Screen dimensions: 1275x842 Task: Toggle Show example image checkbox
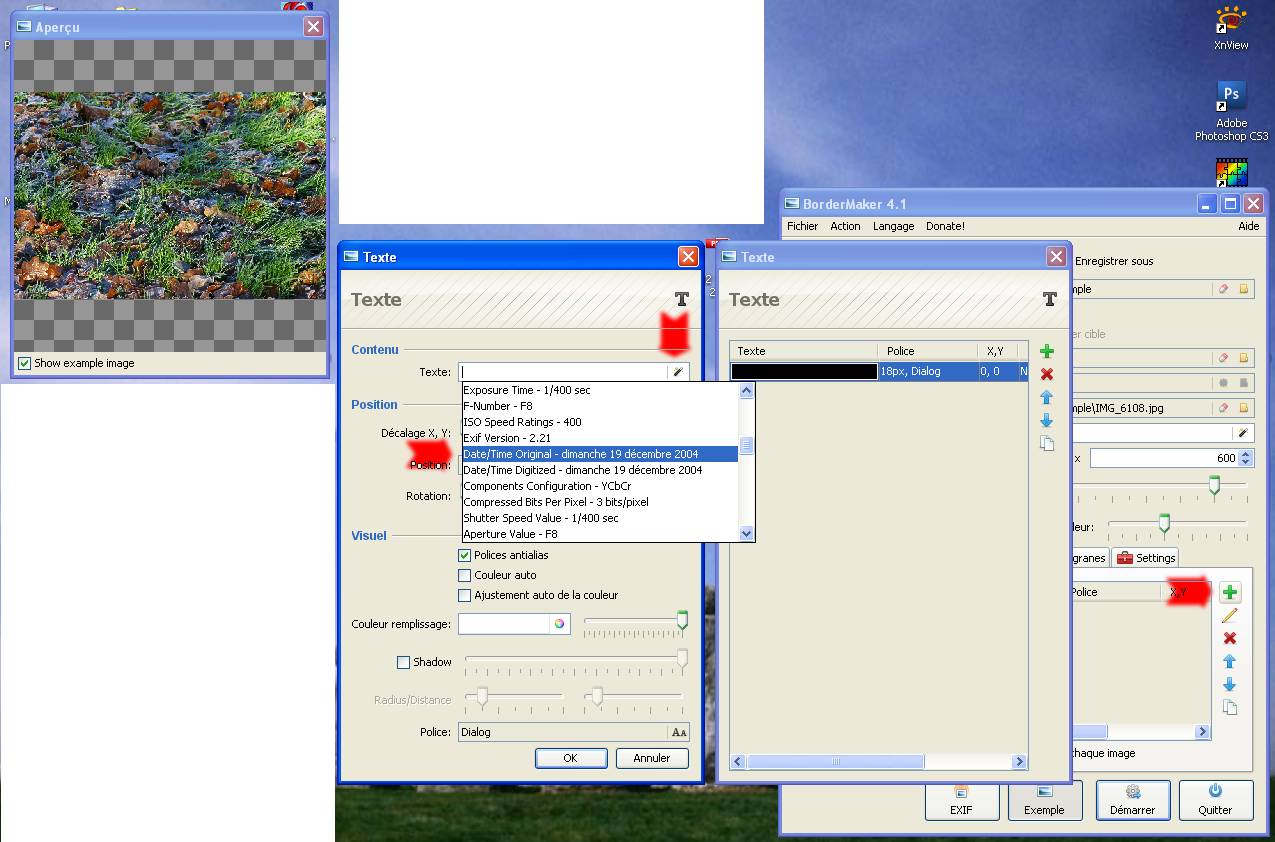[x=25, y=363]
